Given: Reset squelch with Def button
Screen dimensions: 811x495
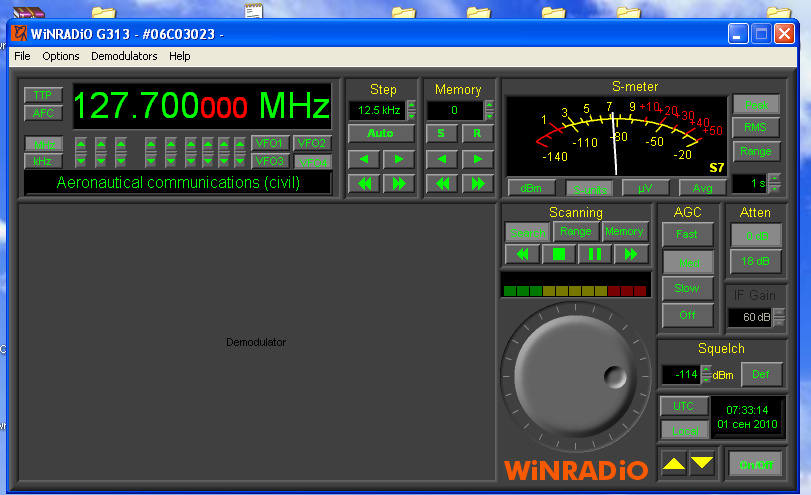Looking at the screenshot, I should [x=761, y=374].
